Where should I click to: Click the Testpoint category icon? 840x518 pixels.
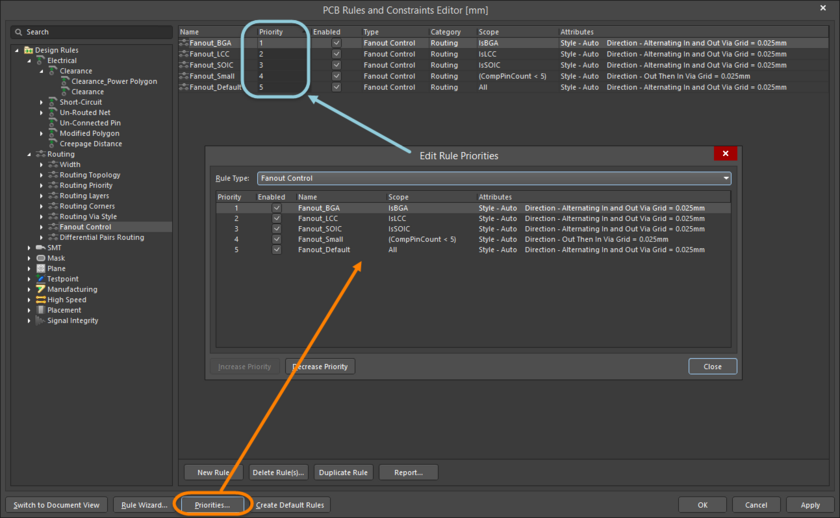pyautogui.click(x=40, y=279)
